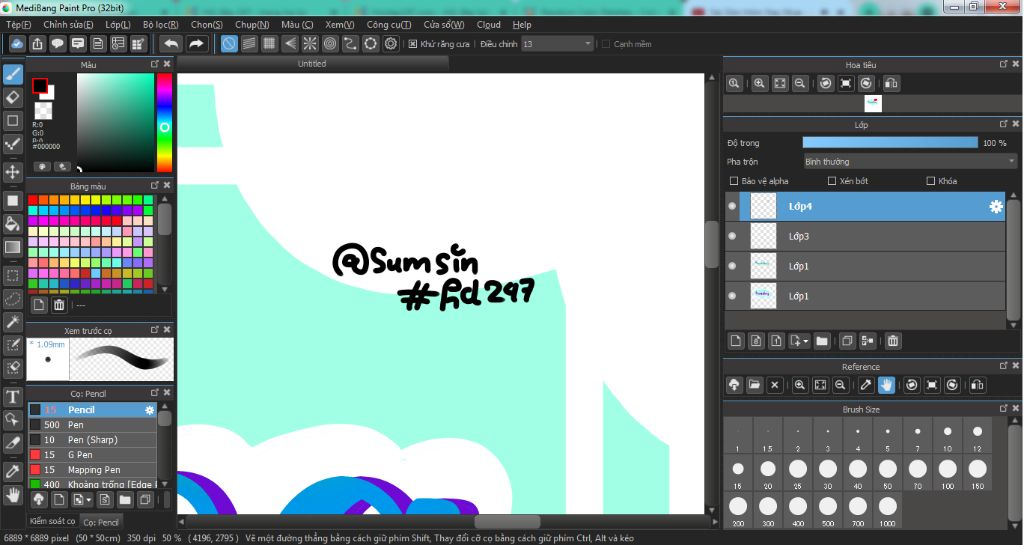The image size is (1024, 548).
Task: Open the Điều chỉnh correction value dropdown
Action: click(557, 44)
